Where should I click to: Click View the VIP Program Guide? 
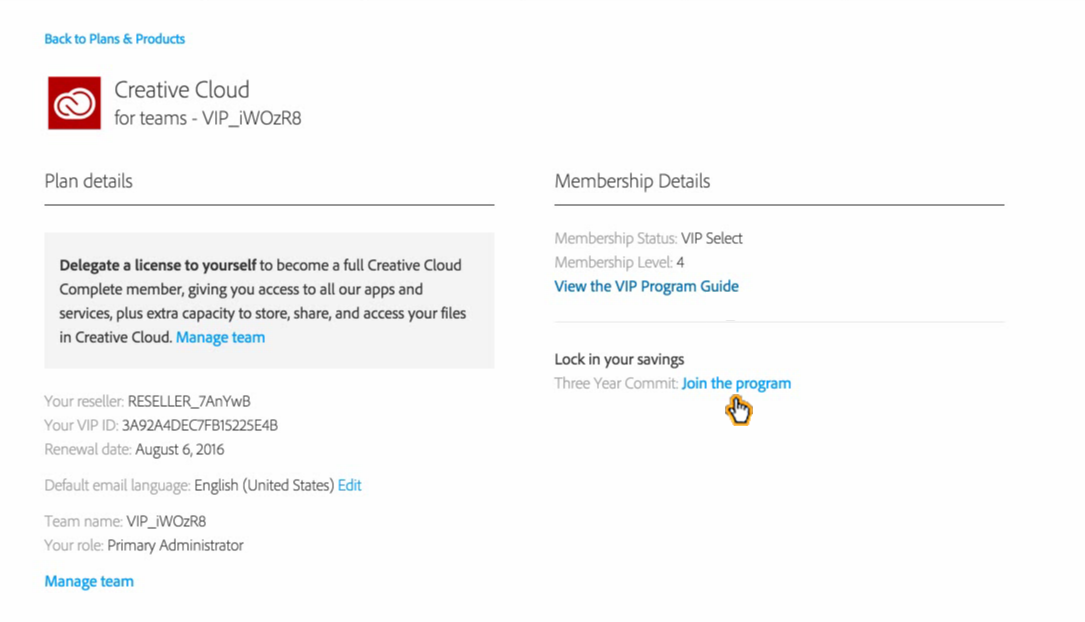(x=646, y=286)
